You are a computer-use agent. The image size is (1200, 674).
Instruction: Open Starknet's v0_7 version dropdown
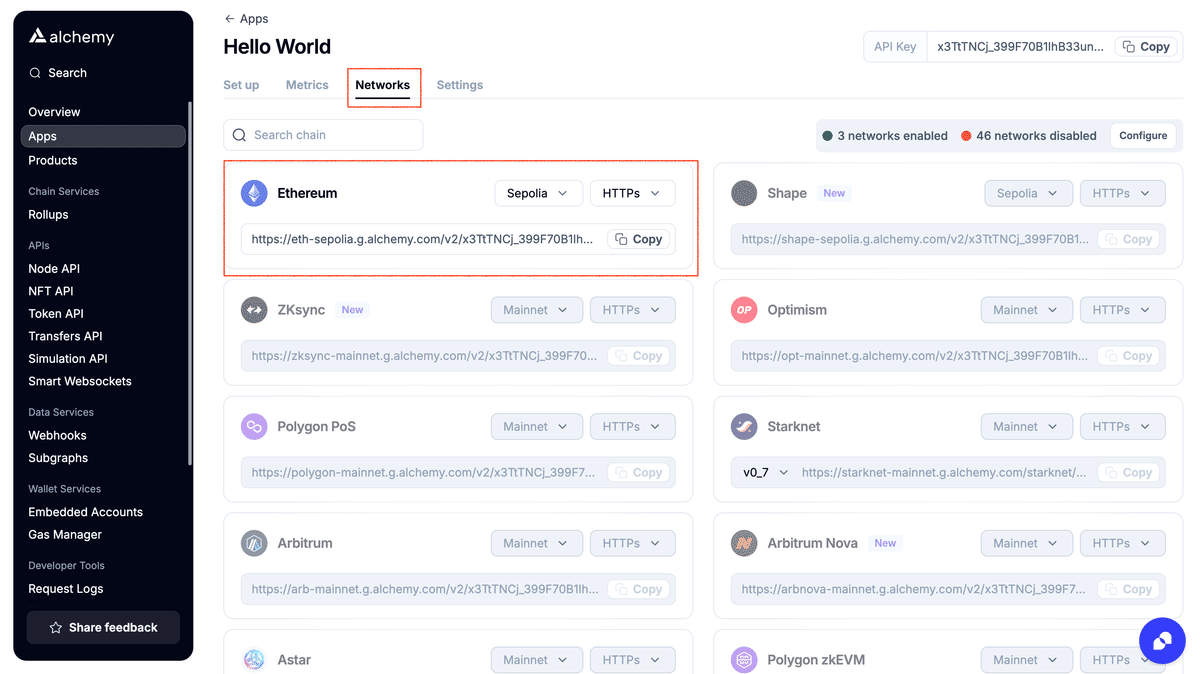coord(765,472)
